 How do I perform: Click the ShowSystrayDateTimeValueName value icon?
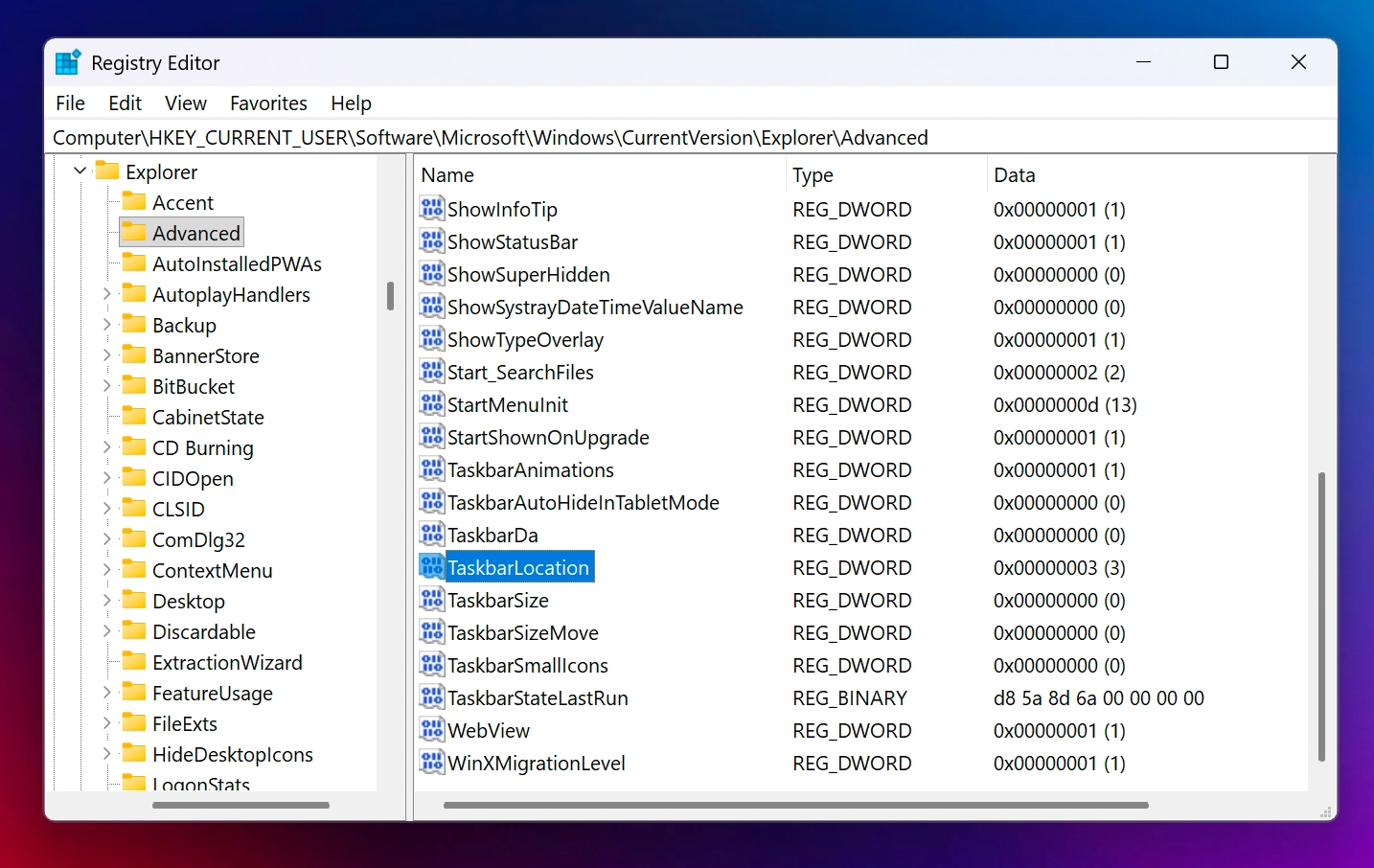pyautogui.click(x=432, y=306)
